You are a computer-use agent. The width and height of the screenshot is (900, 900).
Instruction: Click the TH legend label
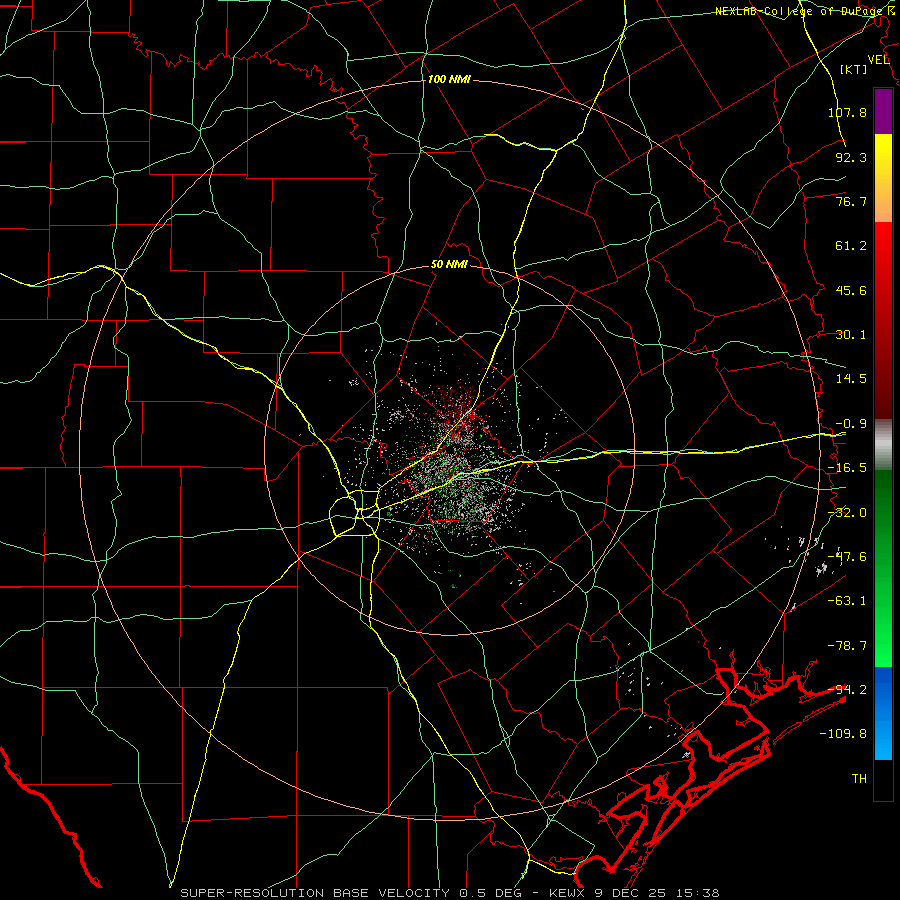[x=859, y=779]
